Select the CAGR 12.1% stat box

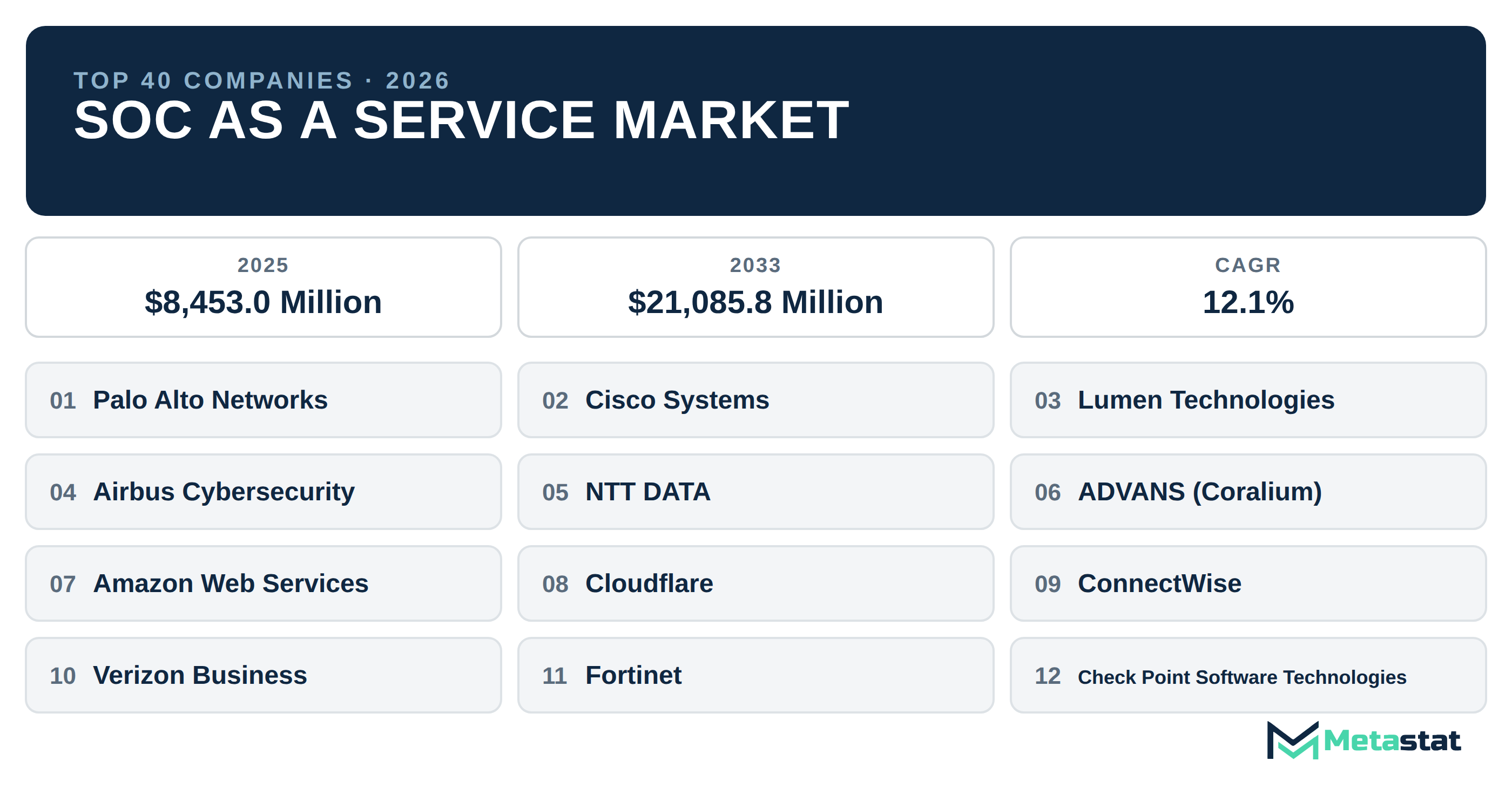(x=1248, y=287)
